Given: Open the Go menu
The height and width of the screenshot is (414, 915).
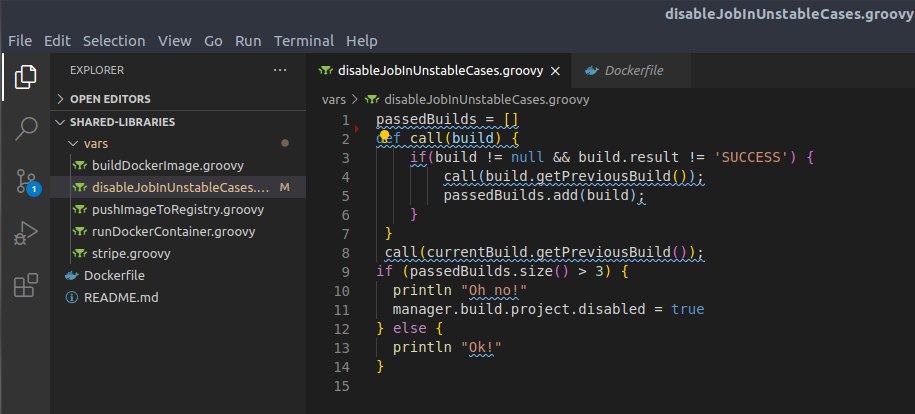Looking at the screenshot, I should [x=213, y=41].
